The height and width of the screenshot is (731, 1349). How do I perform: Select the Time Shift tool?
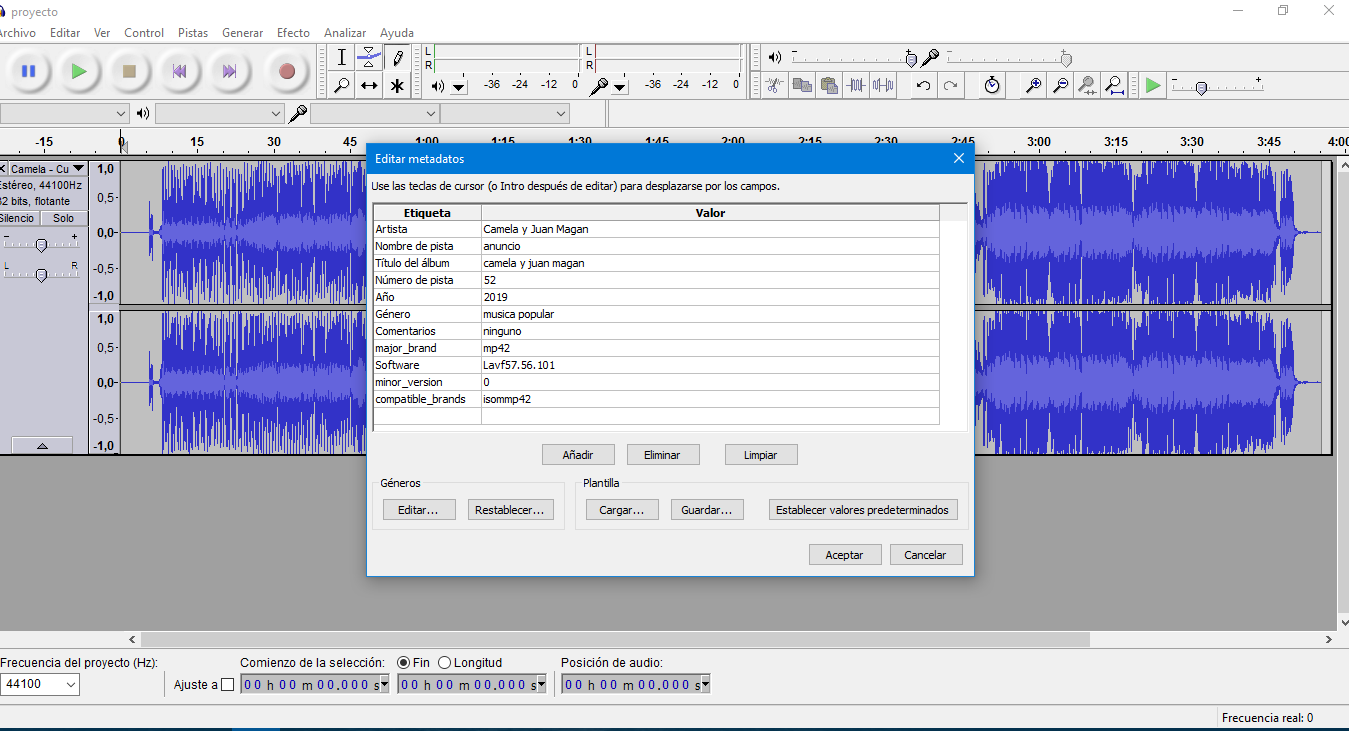point(369,86)
